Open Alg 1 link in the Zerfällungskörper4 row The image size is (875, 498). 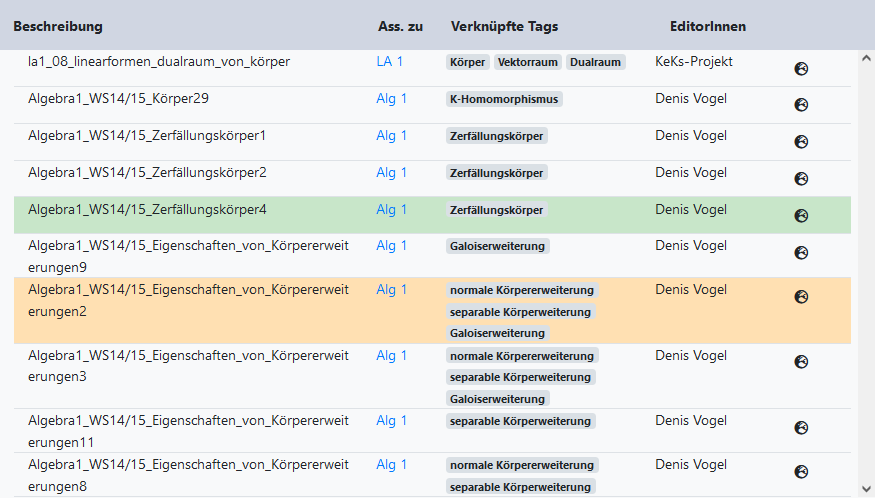(392, 210)
